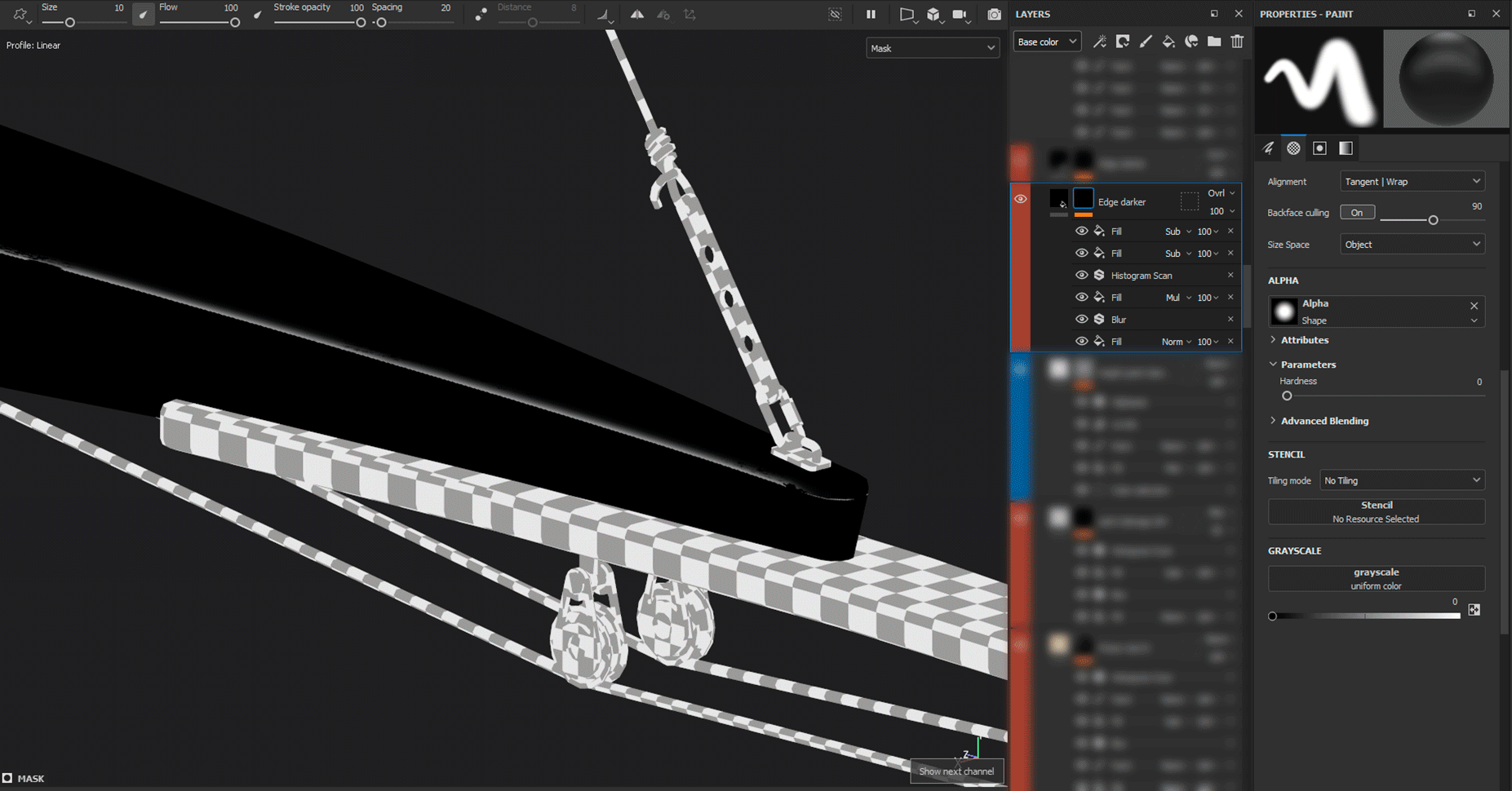Switch to the Stencil properties tab
This screenshot has width=1512, height=791.
(1319, 148)
